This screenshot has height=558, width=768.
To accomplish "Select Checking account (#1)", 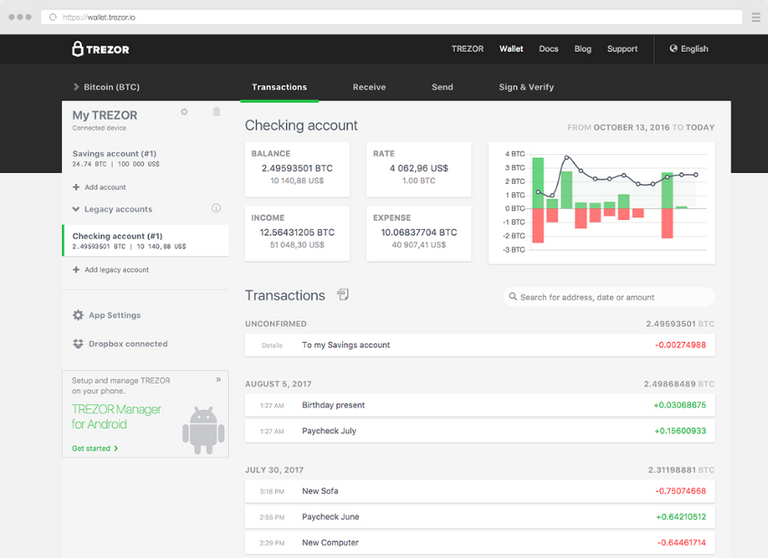I will 145,241.
